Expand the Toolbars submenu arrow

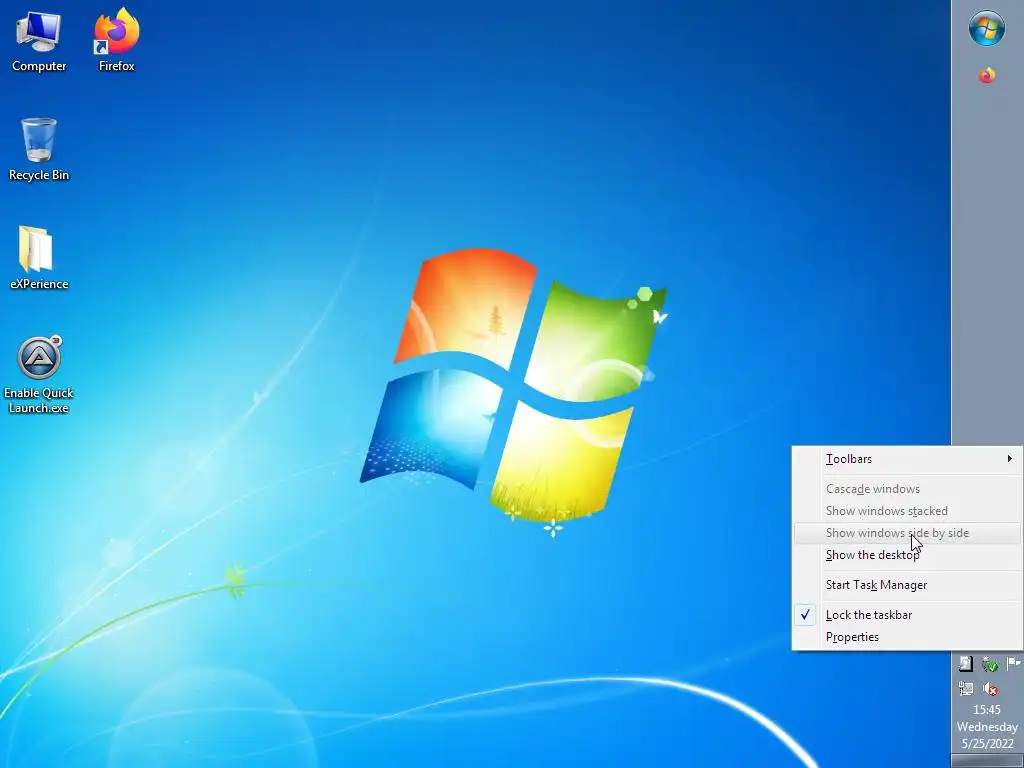(x=1010, y=458)
